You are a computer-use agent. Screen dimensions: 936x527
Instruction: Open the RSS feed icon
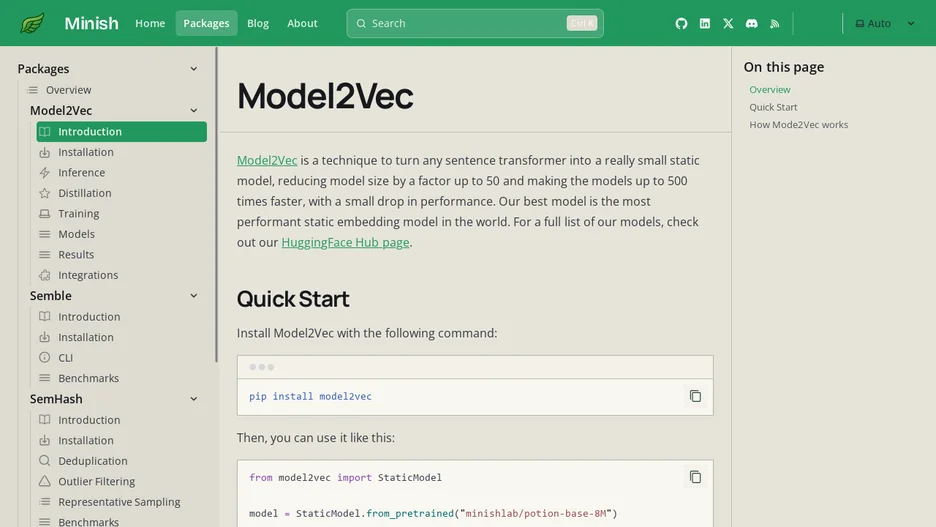[775, 23]
